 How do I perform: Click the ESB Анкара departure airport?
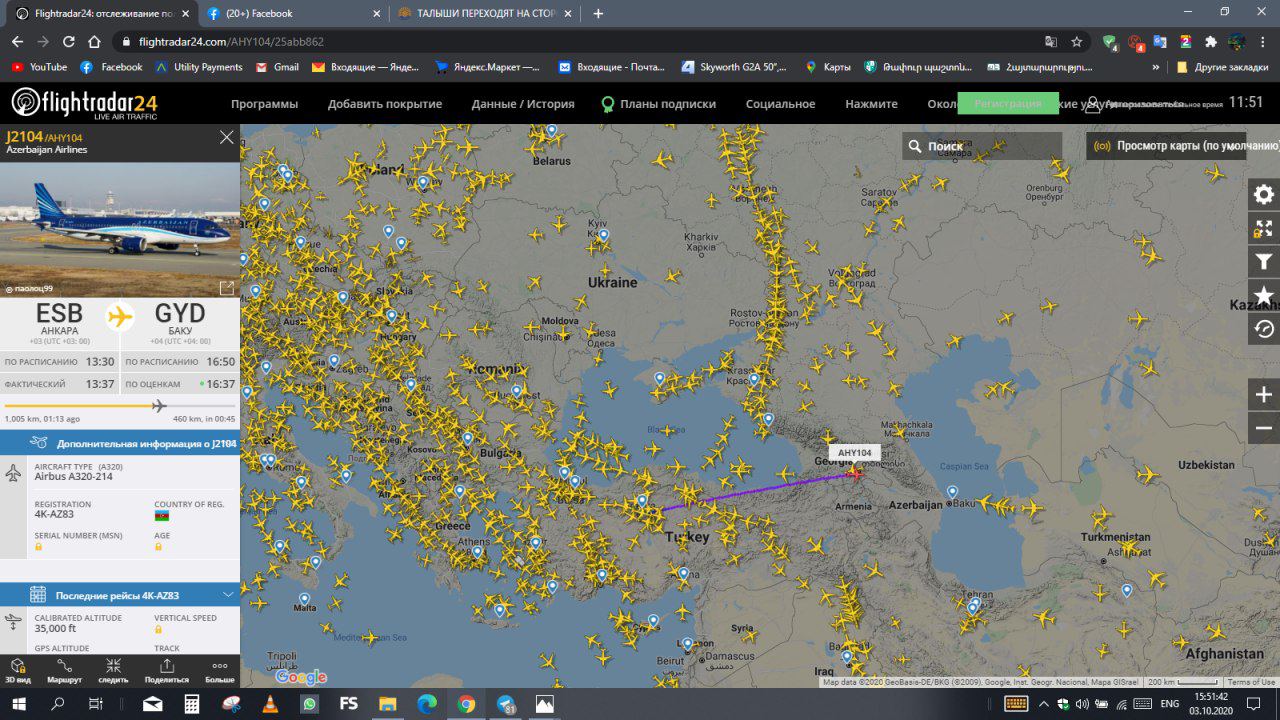click(59, 322)
